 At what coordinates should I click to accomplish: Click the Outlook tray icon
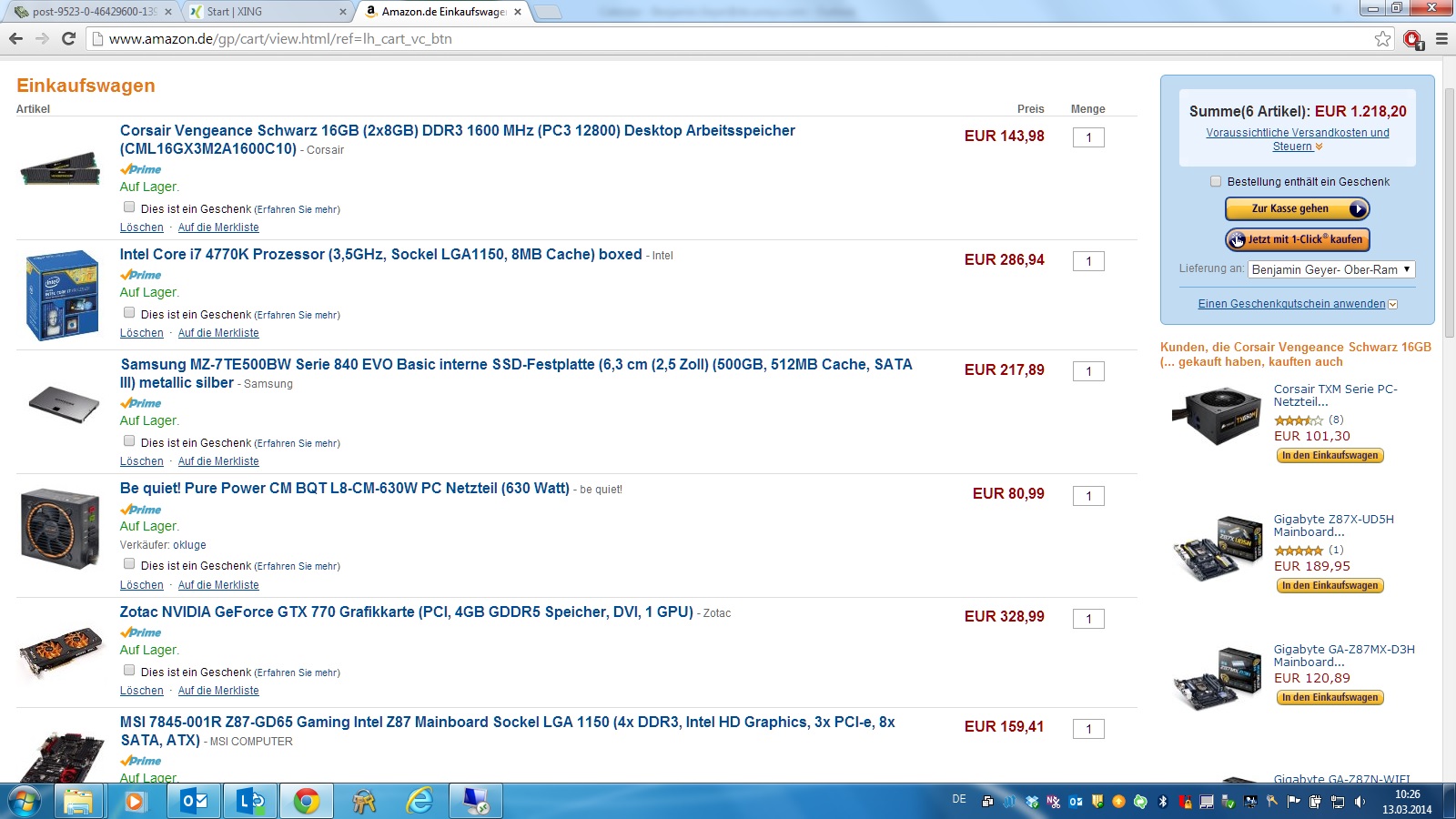click(x=1076, y=802)
